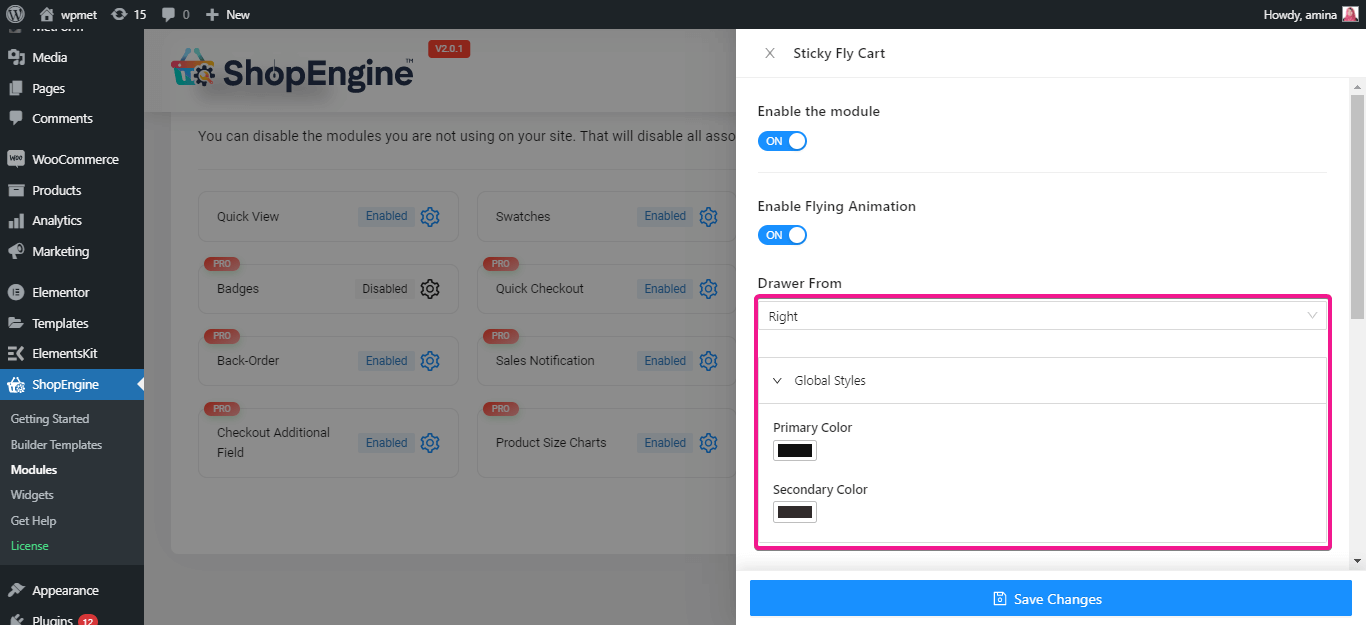Open settings gear for Badges module
The image size is (1366, 625).
[x=430, y=289]
